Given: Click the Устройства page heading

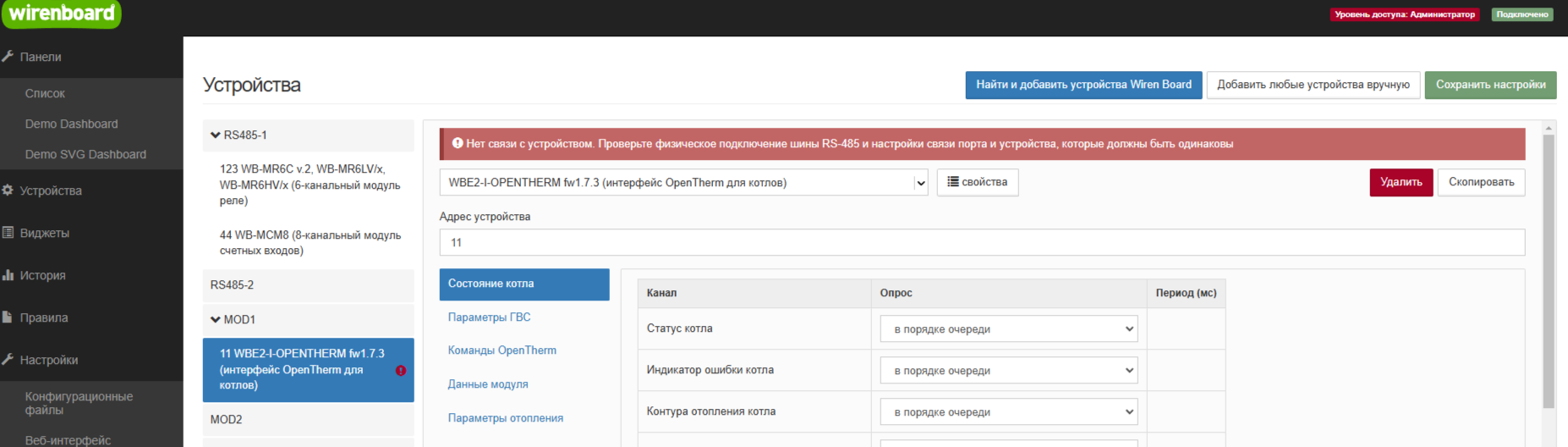Looking at the screenshot, I should 252,85.
